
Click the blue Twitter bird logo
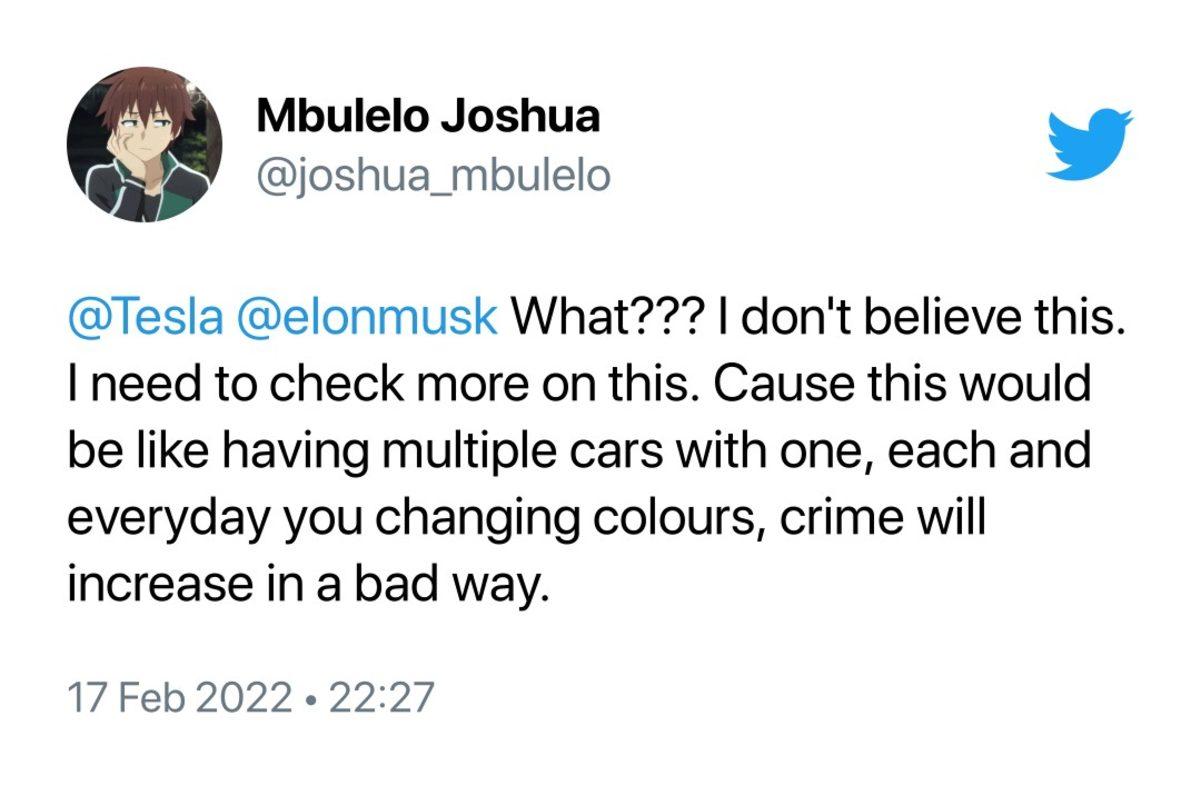(1090, 145)
